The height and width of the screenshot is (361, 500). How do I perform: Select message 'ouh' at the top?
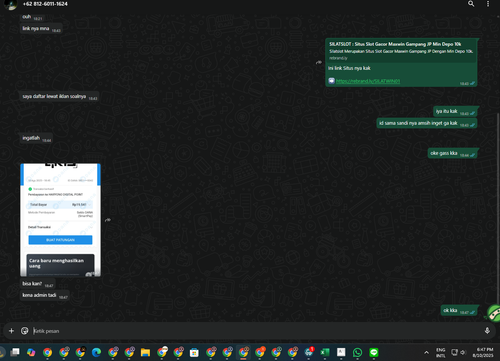pyautogui.click(x=32, y=17)
